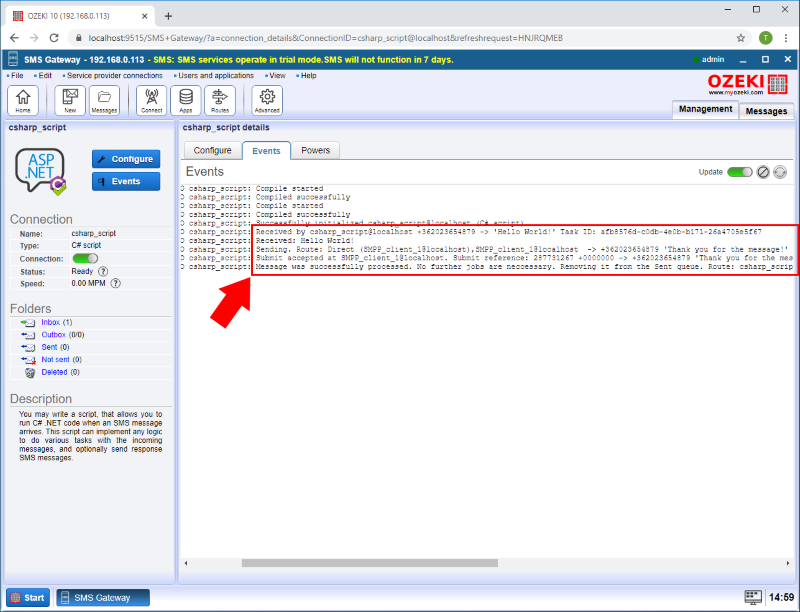The width and height of the screenshot is (800, 612).
Task: Click the New message toolbar icon
Action: click(70, 100)
